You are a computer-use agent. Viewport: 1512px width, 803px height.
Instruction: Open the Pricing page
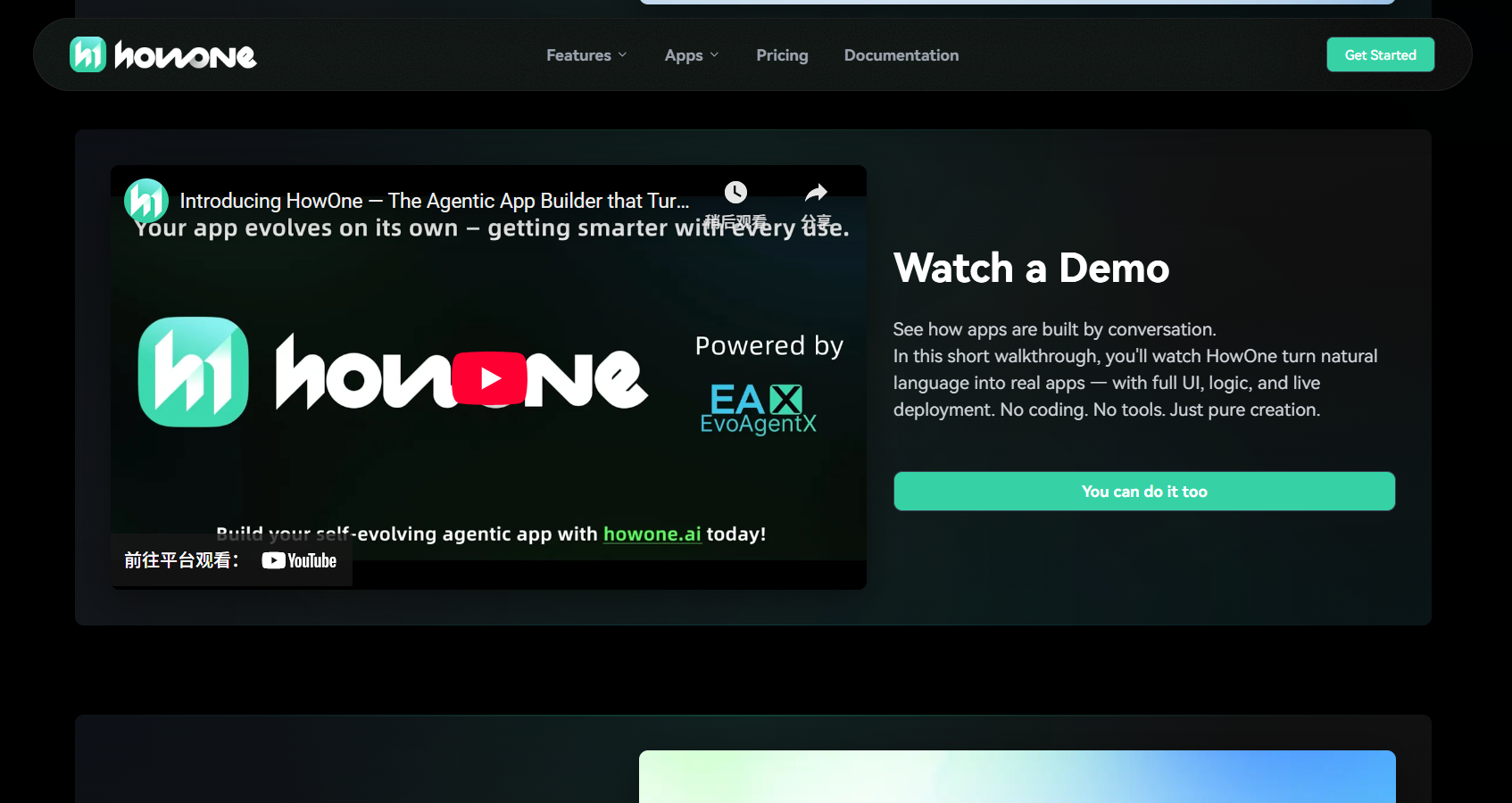point(782,55)
